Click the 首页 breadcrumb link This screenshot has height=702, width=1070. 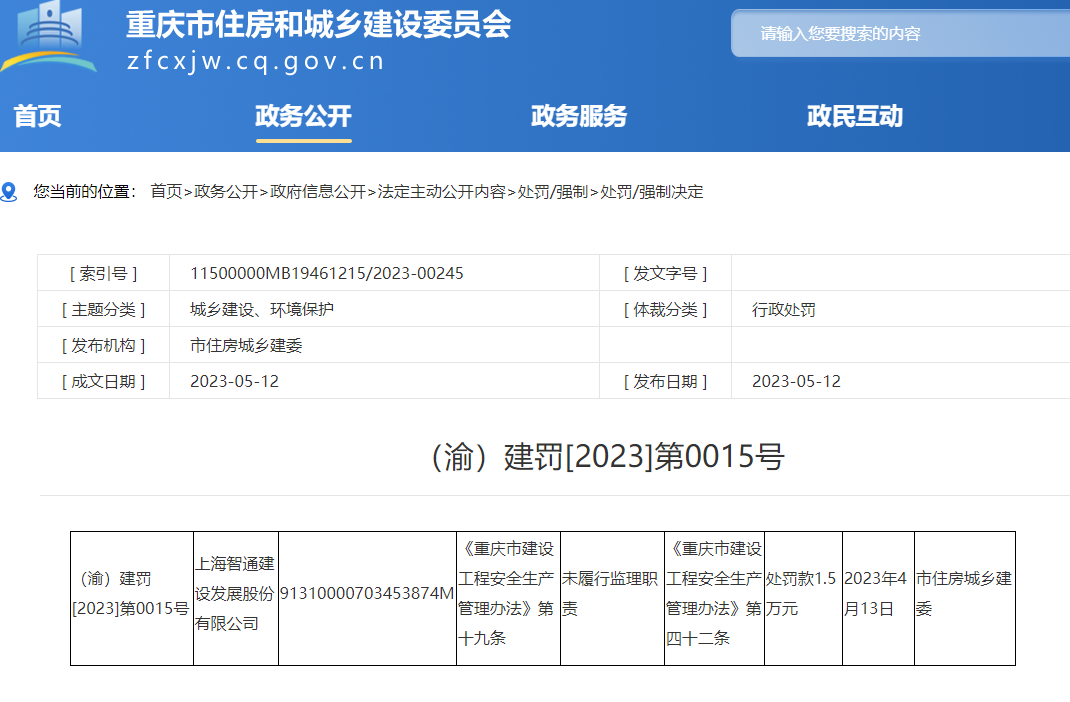coord(166,192)
